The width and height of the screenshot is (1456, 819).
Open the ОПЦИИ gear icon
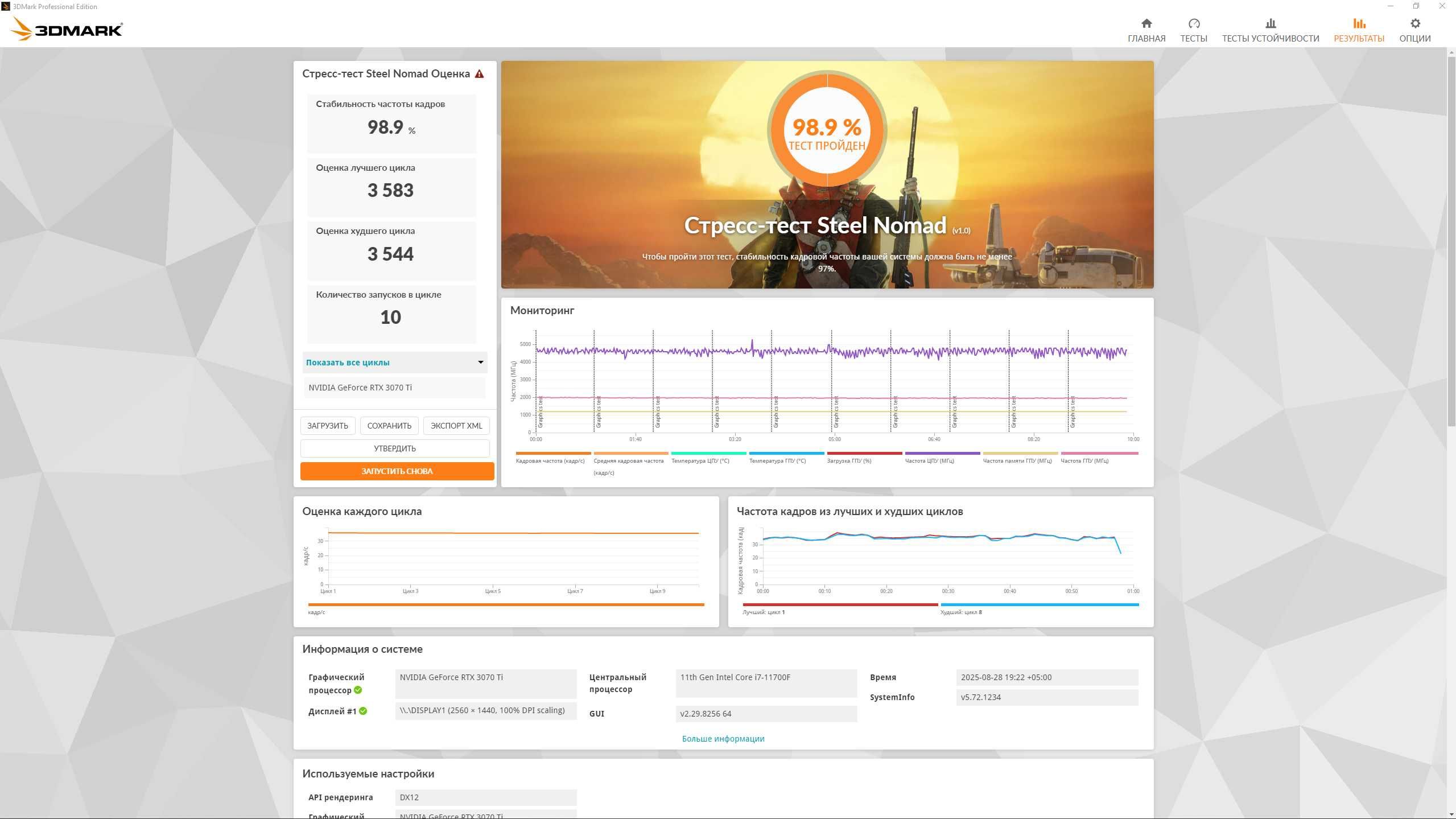point(1415,23)
